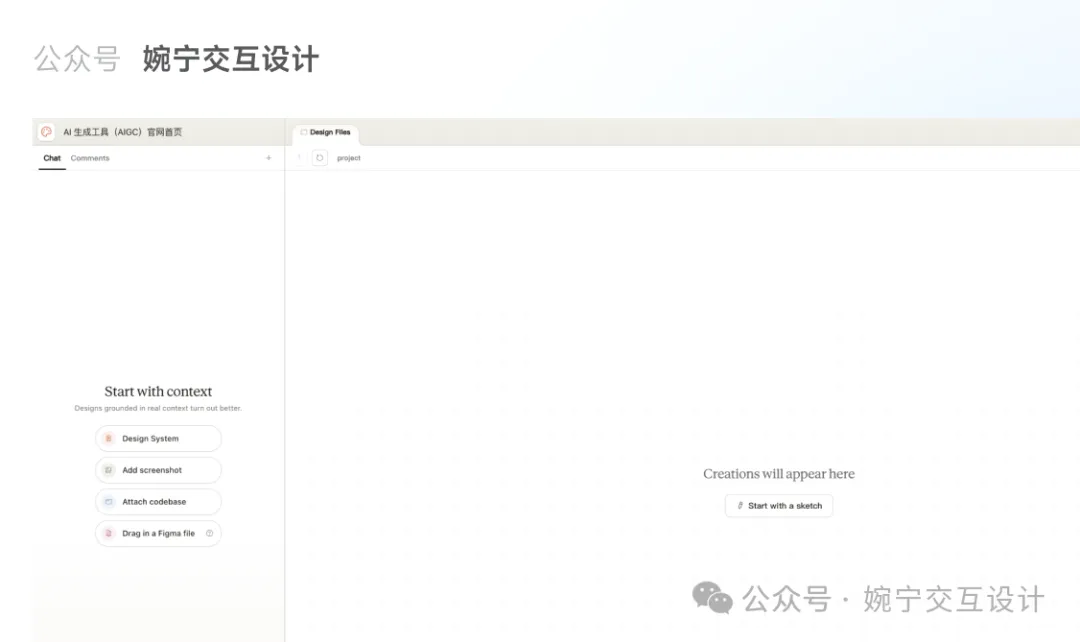Image resolution: width=1080 pixels, height=642 pixels.
Task: Click the camera icon on Add screenshot
Action: point(109,470)
